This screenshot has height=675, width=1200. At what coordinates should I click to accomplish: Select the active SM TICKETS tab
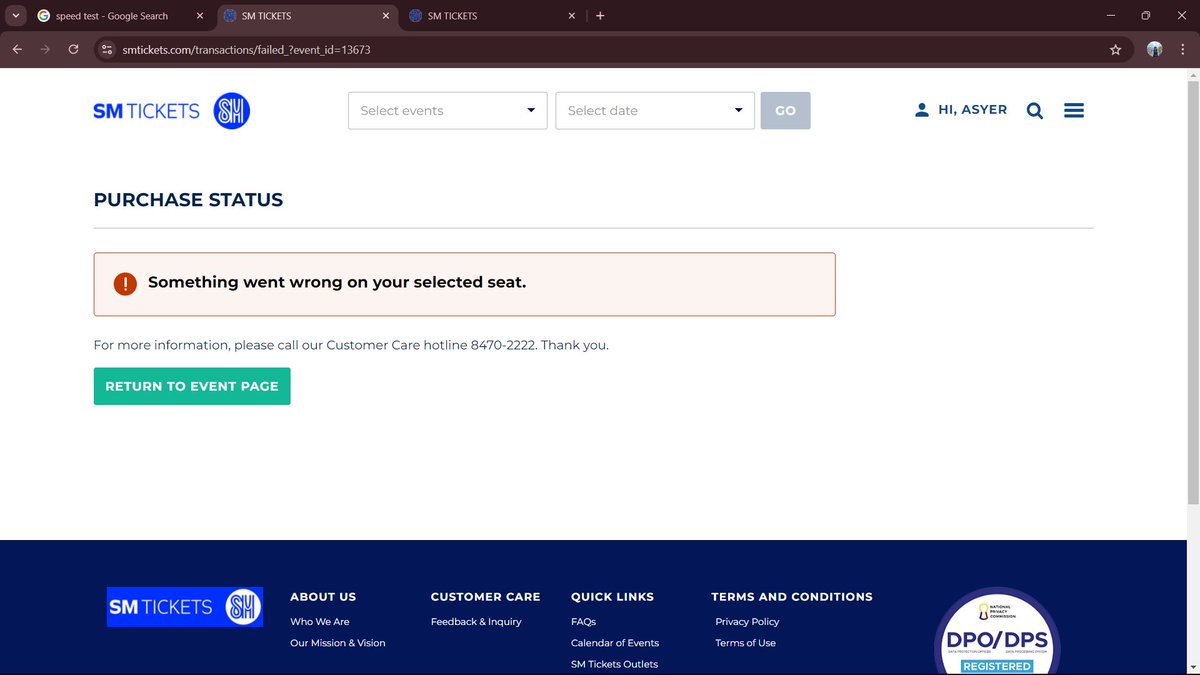pos(307,16)
